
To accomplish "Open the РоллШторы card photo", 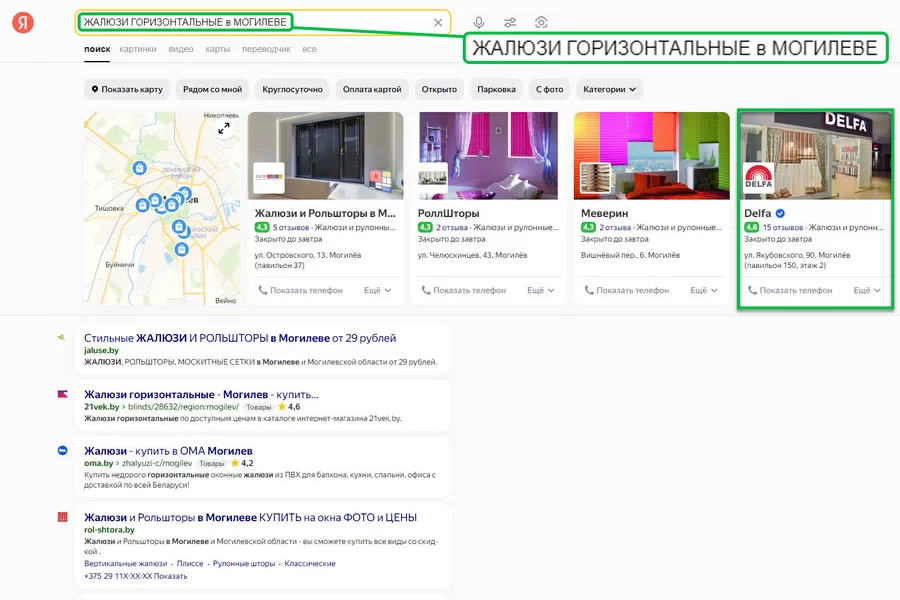I will click(488, 156).
